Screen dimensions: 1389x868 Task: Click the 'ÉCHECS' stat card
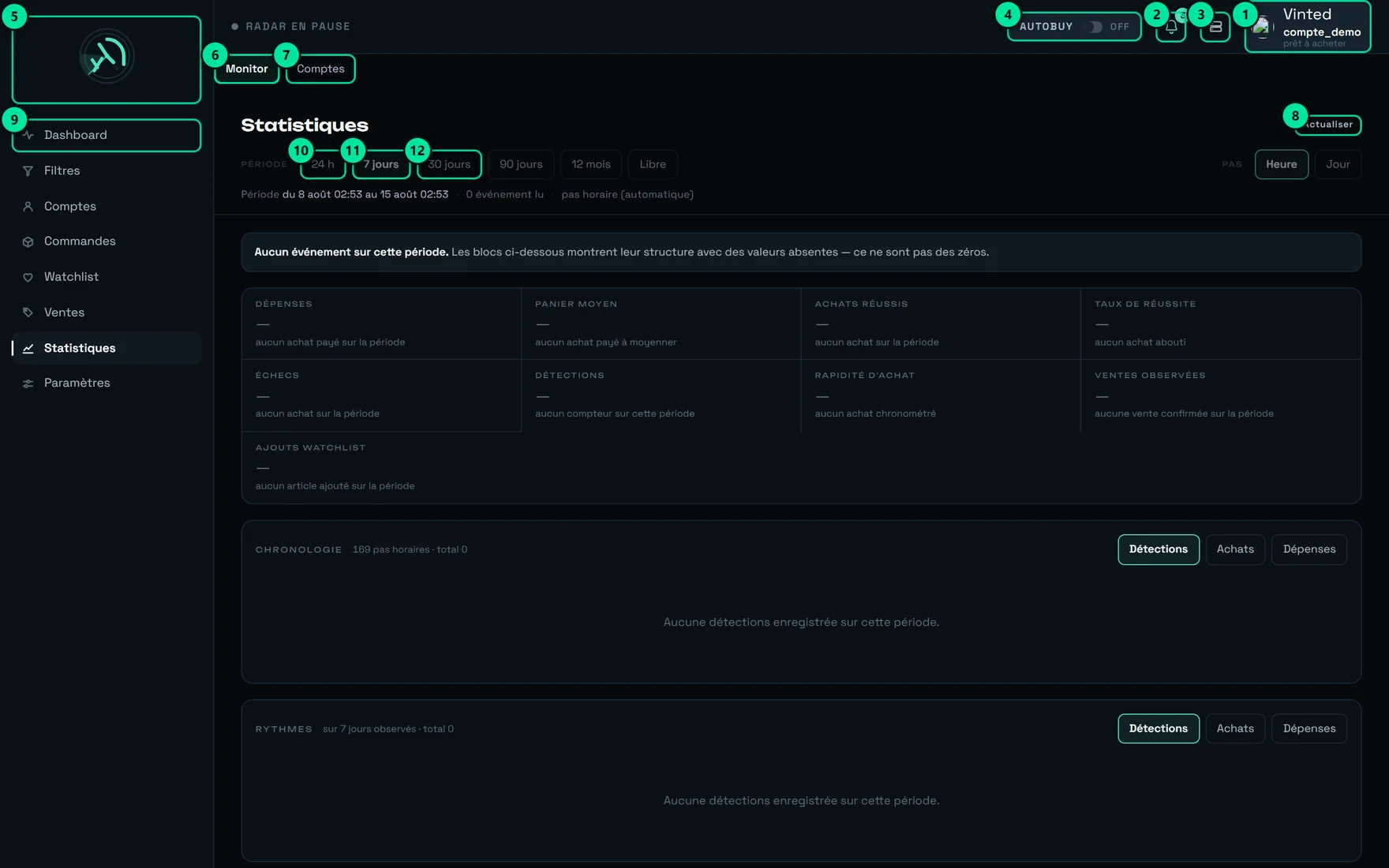(x=381, y=396)
